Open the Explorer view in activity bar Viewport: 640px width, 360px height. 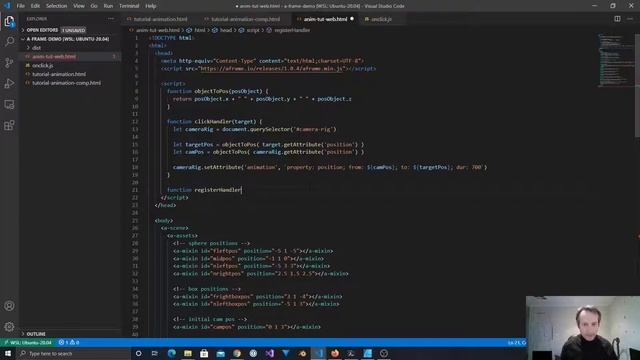pyautogui.click(x=9, y=21)
